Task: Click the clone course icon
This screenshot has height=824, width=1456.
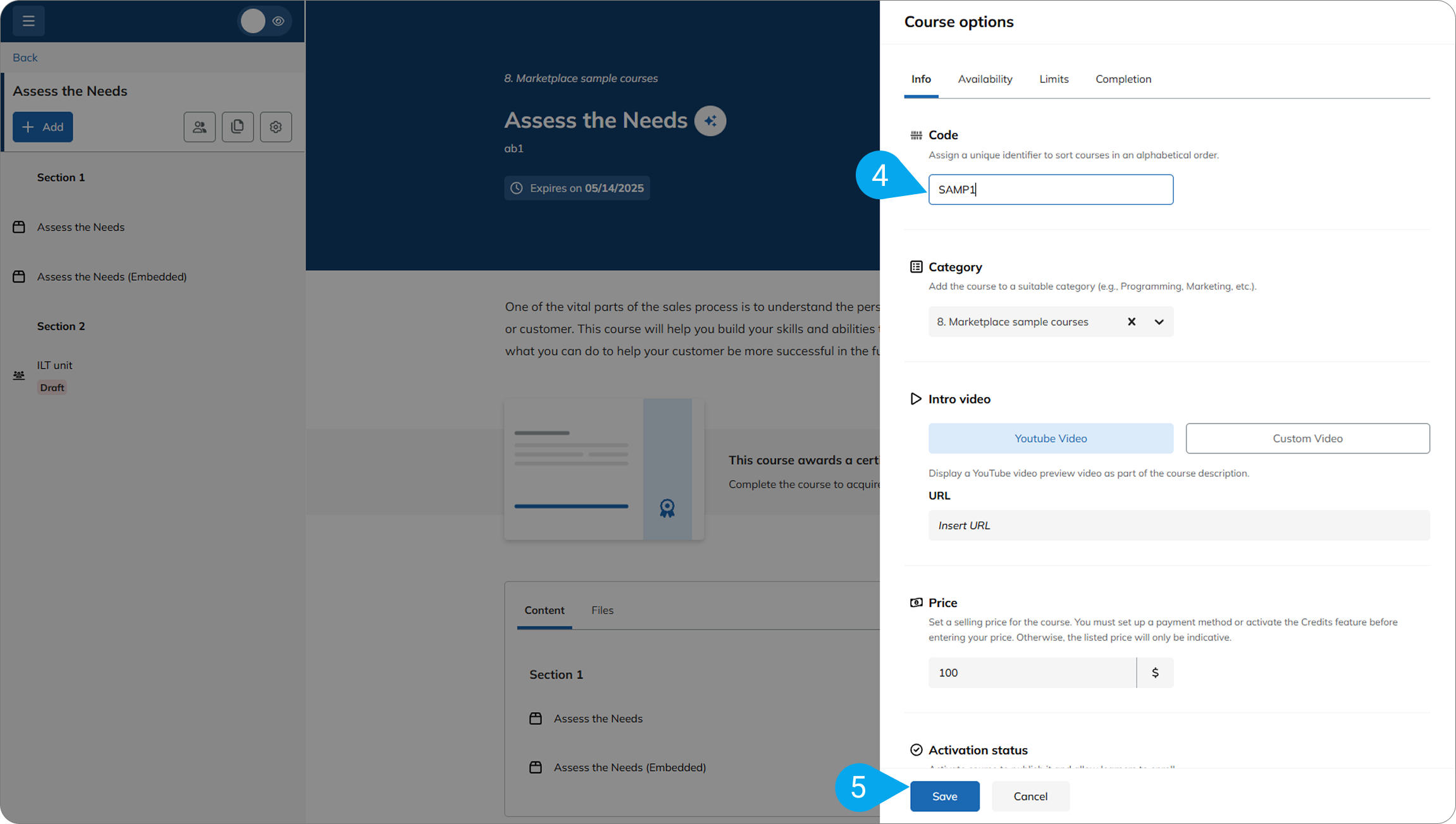Action: [x=238, y=127]
